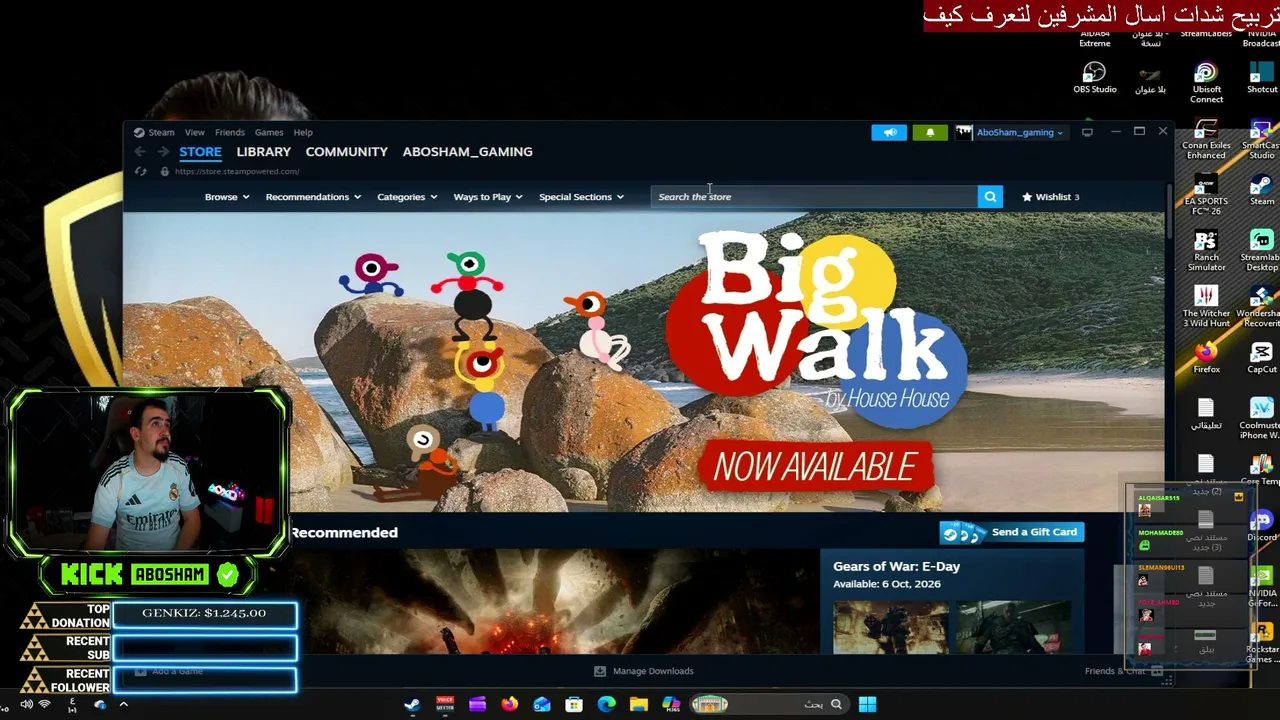Switch to the COMMUNITY tab
Screen dimensions: 1280x720
[x=346, y=152]
